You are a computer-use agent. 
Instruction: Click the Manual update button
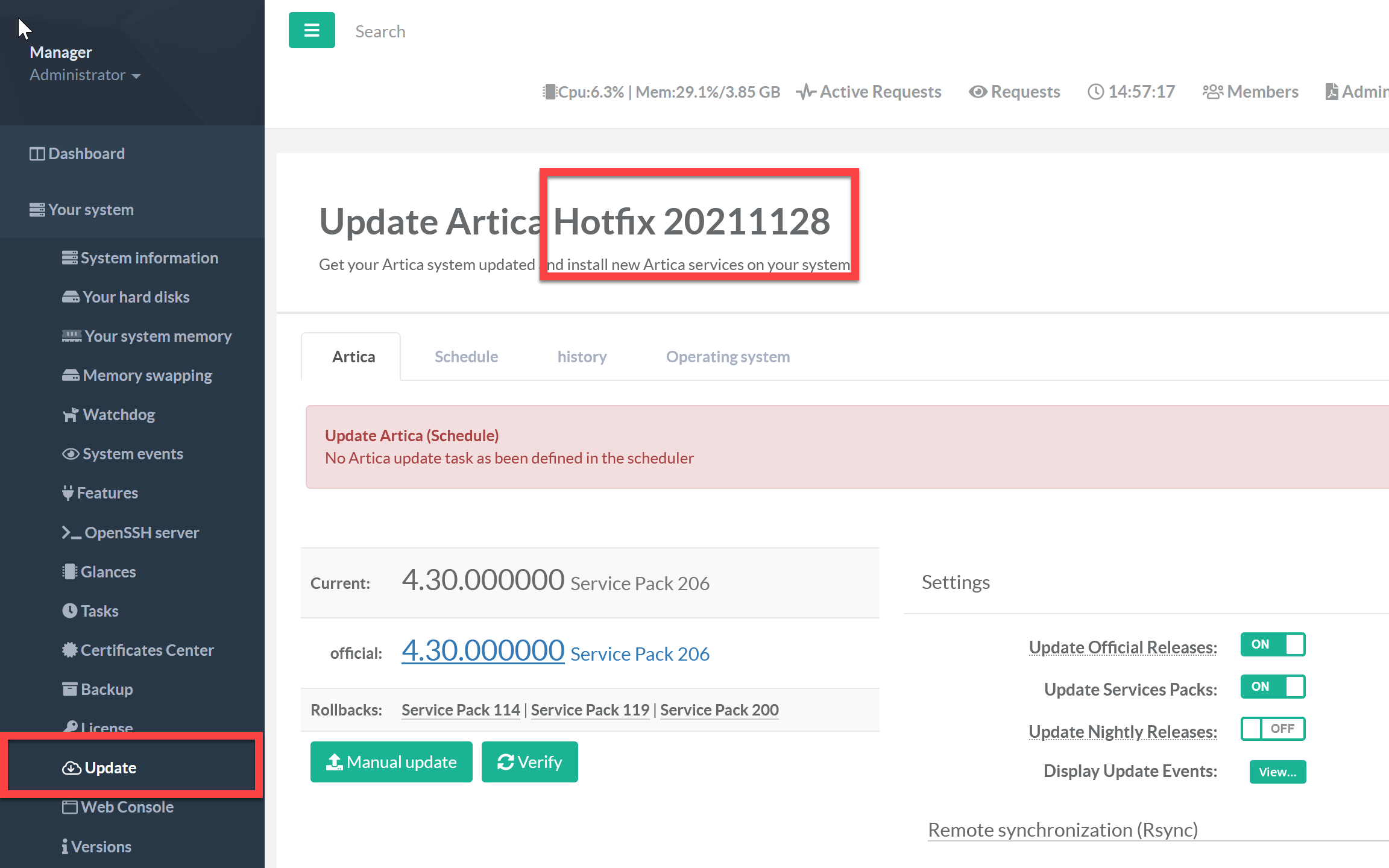pos(391,762)
